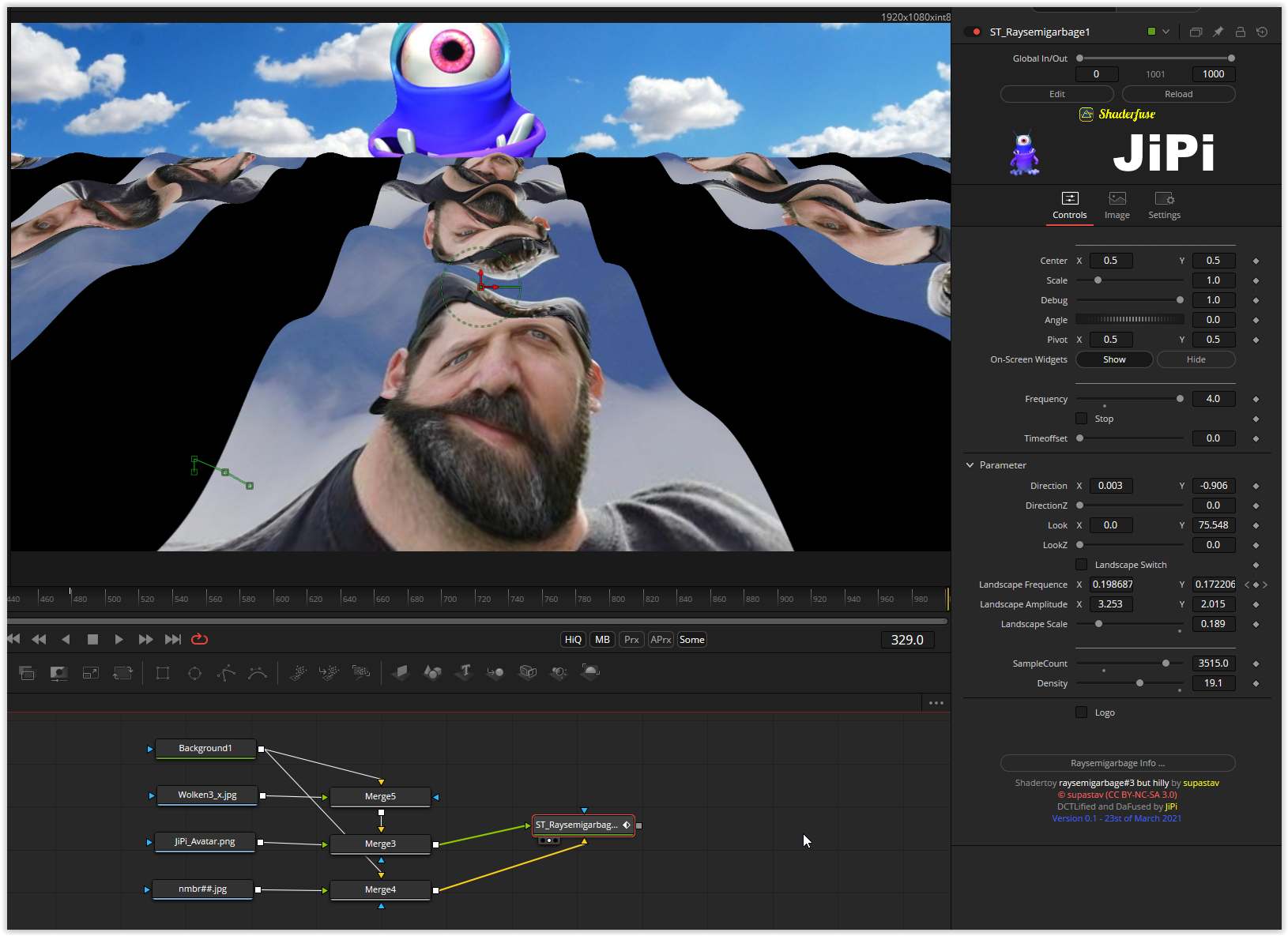Screen dimensions: 1288x936
Task: Toggle HiQ high quality mode
Action: [x=573, y=640]
